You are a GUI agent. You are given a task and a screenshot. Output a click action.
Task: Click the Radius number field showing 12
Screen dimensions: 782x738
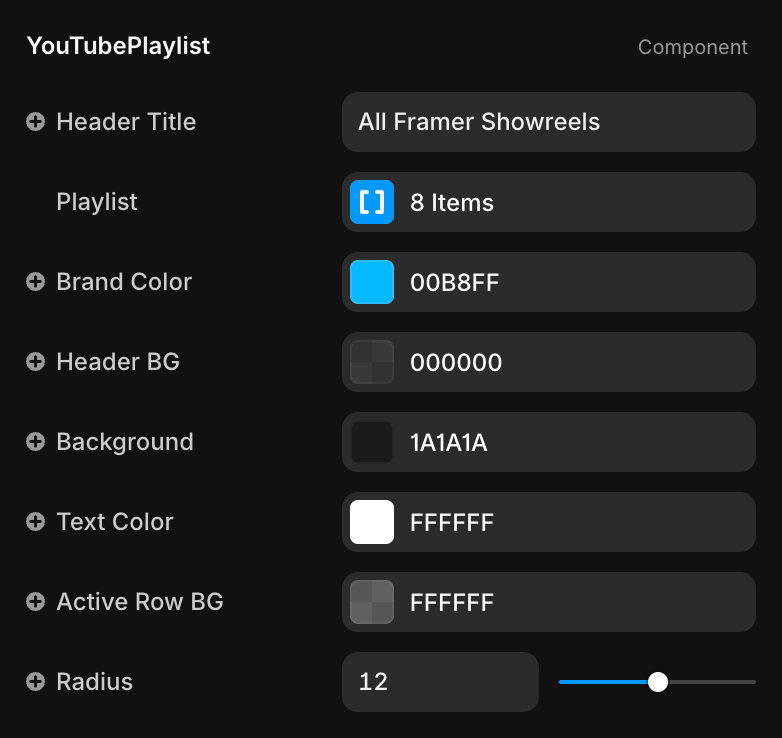[x=440, y=682]
